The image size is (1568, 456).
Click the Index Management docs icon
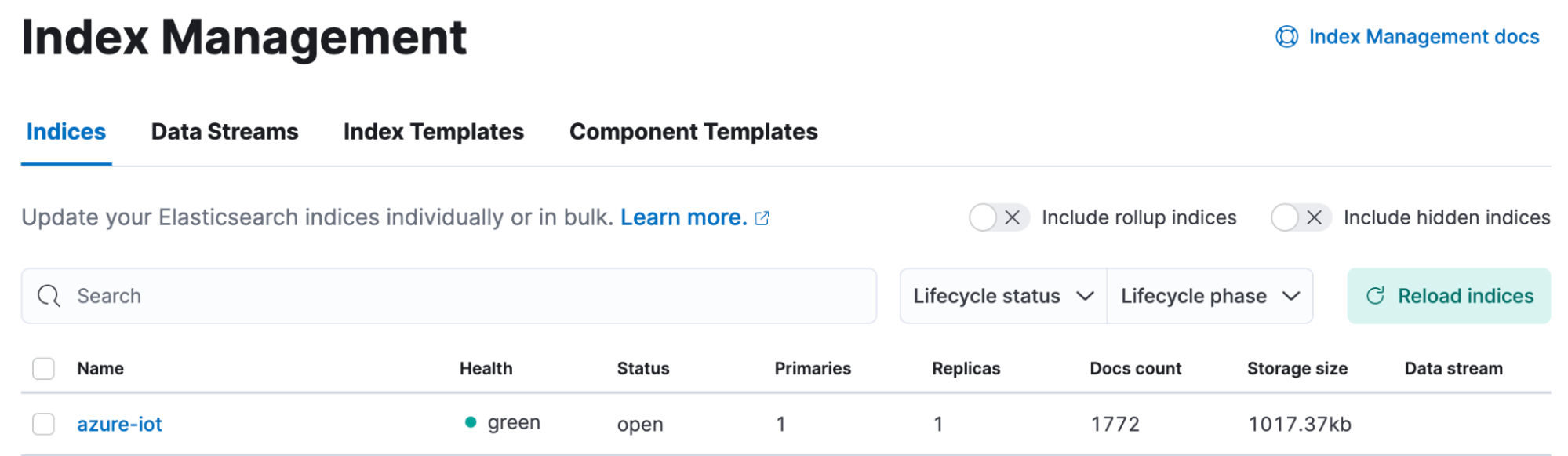[1286, 36]
